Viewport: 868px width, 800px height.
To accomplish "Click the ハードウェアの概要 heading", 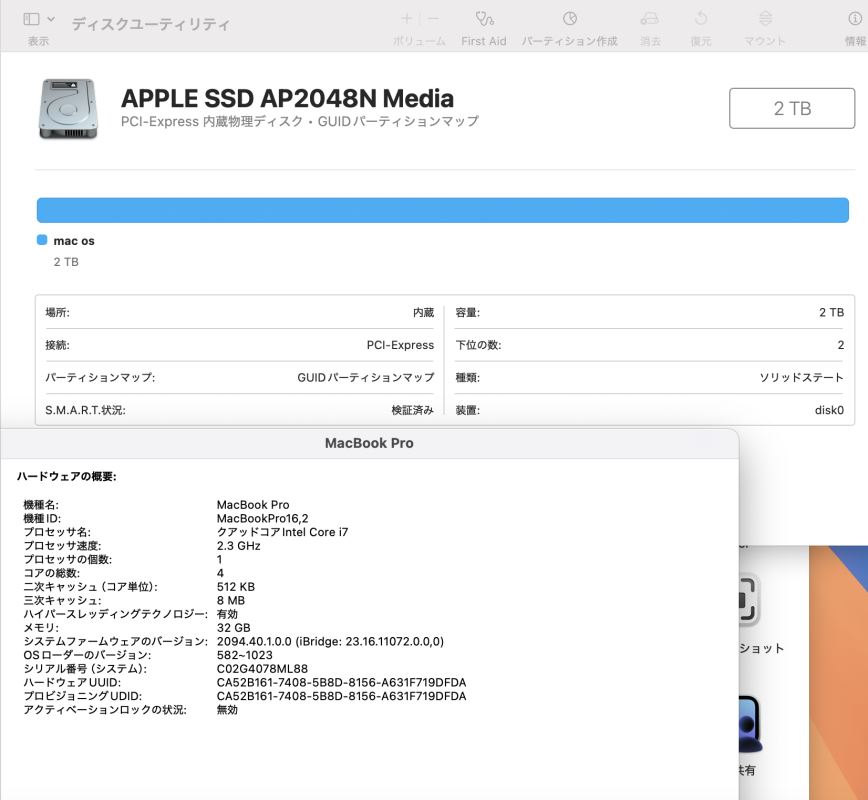I will (67, 477).
